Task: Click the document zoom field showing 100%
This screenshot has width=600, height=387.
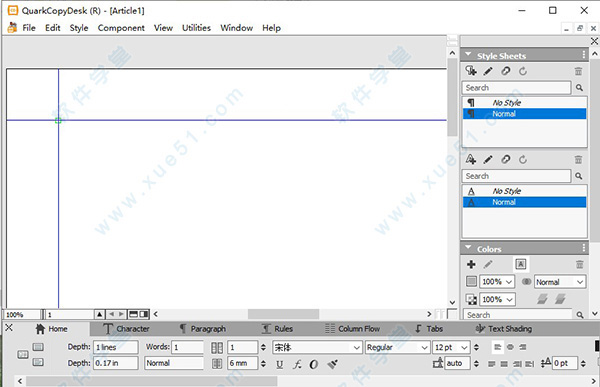Action: (22, 315)
